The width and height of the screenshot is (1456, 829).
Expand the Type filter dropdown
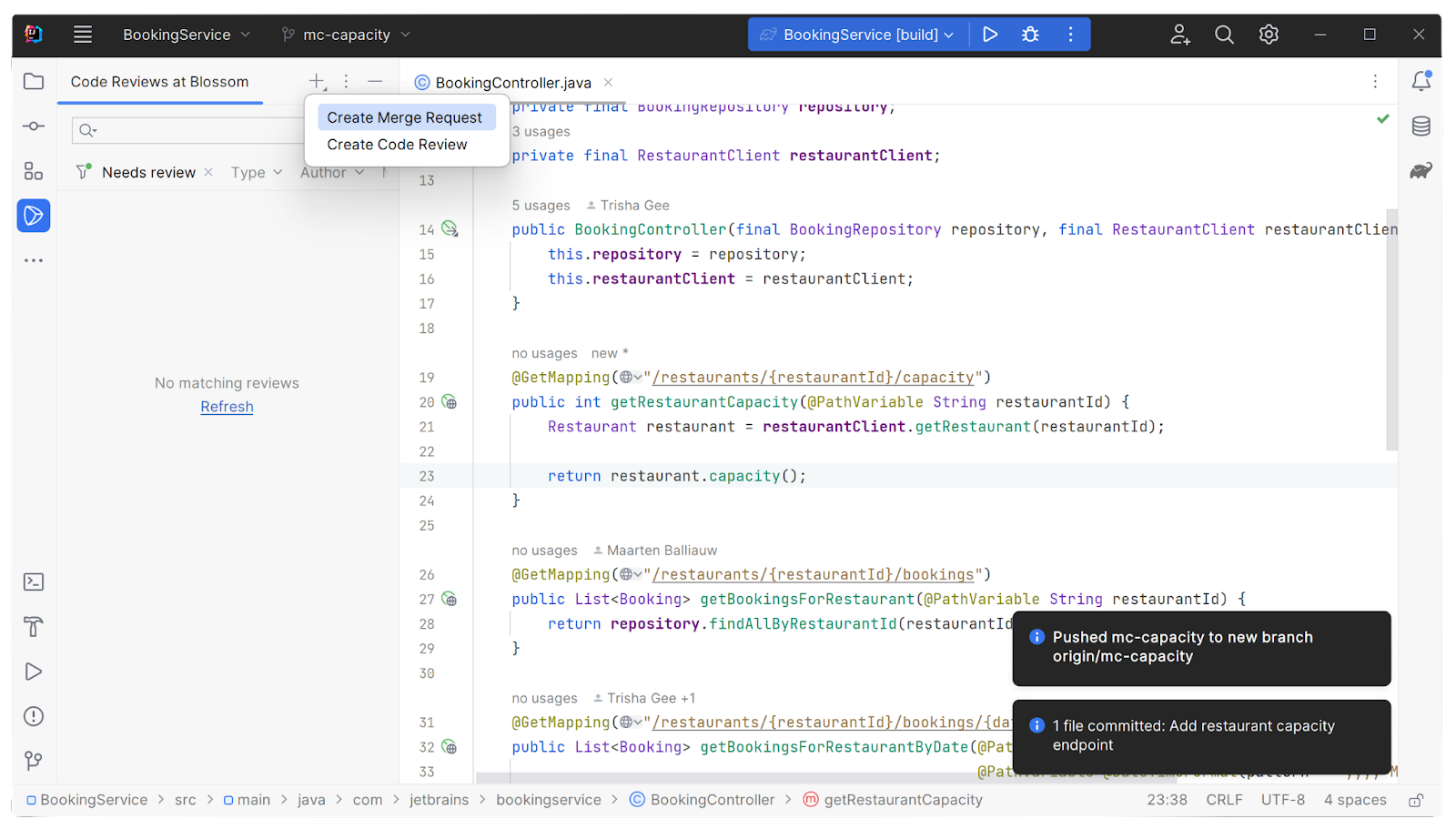pos(257,172)
